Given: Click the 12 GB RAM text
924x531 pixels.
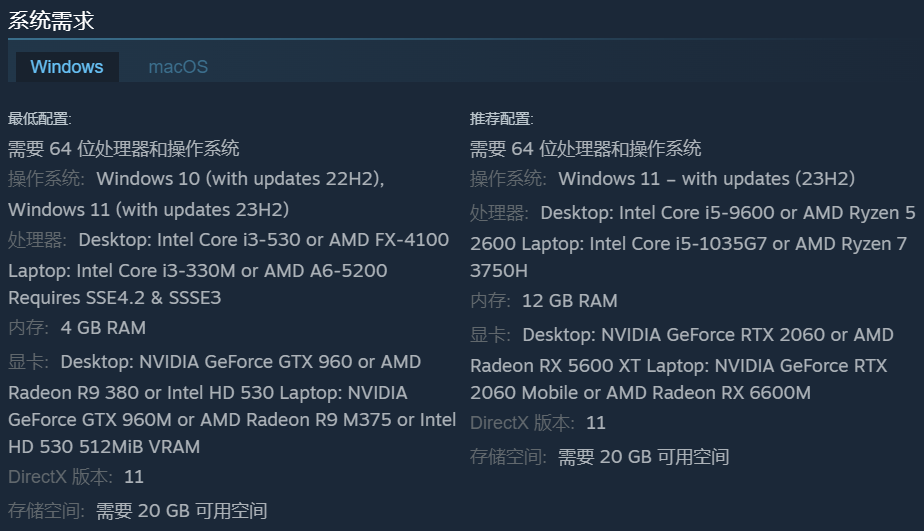Looking at the screenshot, I should point(570,301).
